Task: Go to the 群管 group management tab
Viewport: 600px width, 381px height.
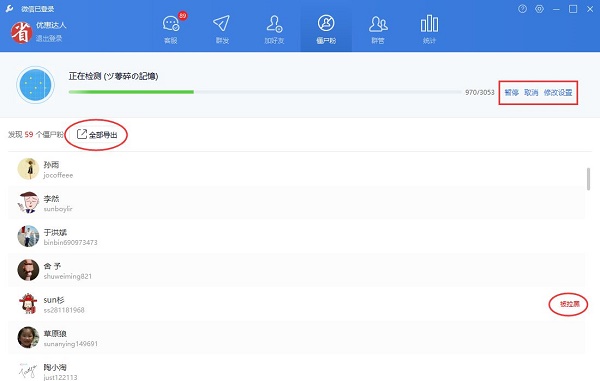Action: pos(378,29)
